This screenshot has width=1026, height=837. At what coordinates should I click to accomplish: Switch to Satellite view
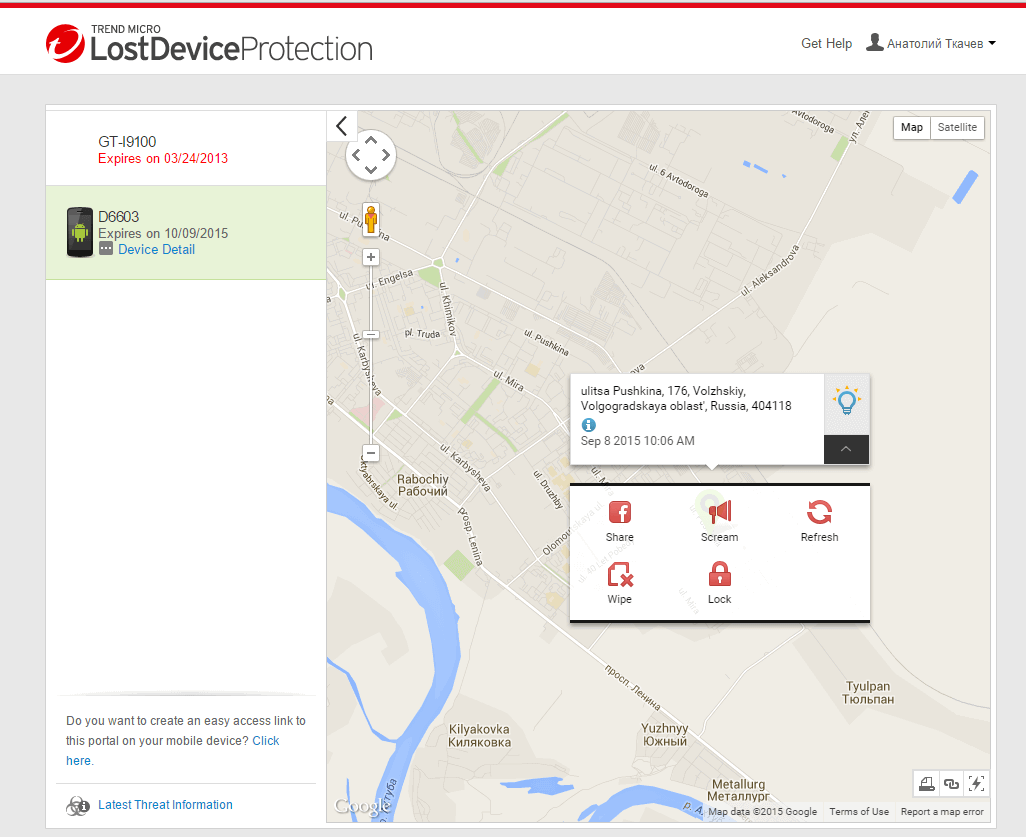point(957,127)
